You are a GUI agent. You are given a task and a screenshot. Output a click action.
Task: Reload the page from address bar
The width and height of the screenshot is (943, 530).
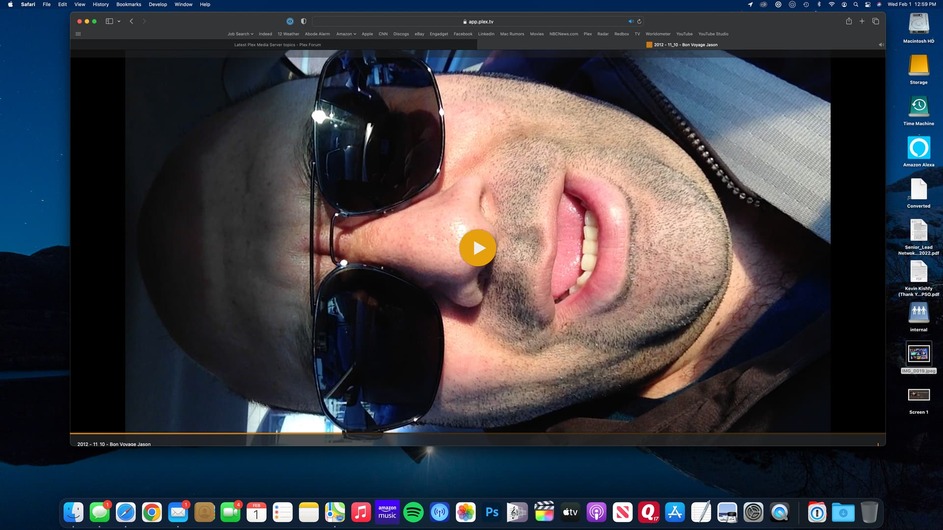[639, 21]
